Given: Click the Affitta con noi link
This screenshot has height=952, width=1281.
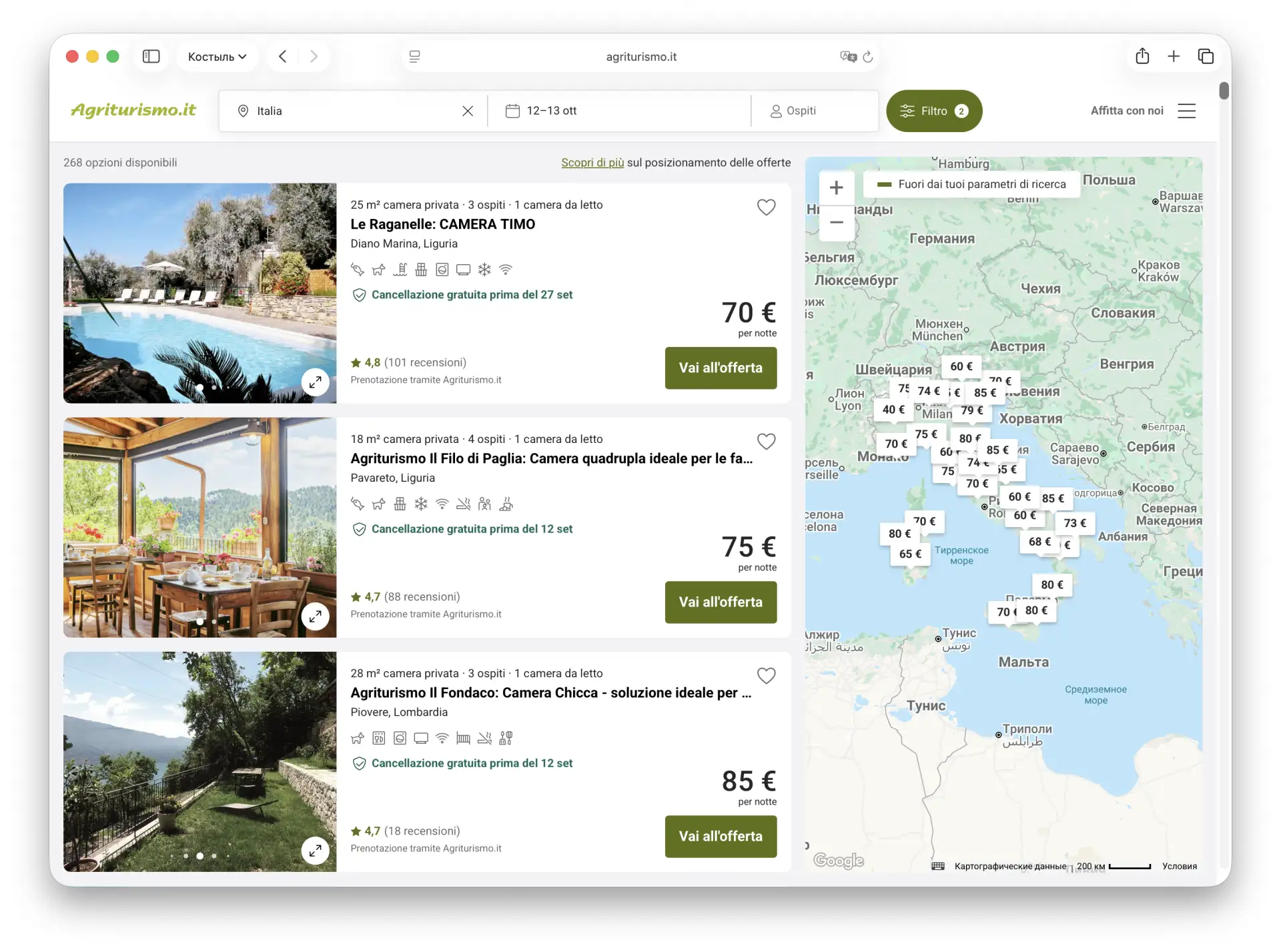Looking at the screenshot, I should pyautogui.click(x=1127, y=111).
